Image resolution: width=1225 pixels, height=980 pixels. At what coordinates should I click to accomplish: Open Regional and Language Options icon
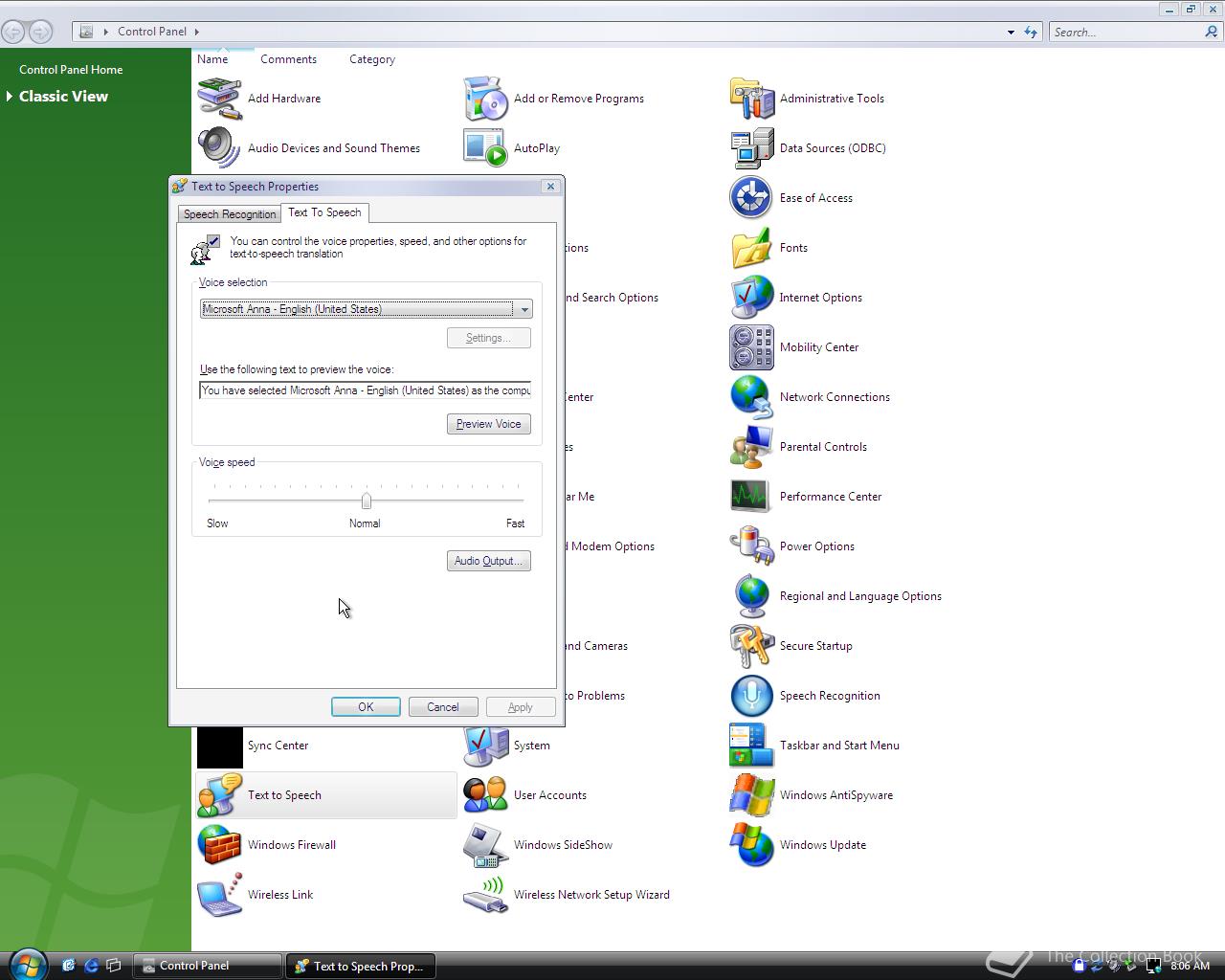[751, 596]
